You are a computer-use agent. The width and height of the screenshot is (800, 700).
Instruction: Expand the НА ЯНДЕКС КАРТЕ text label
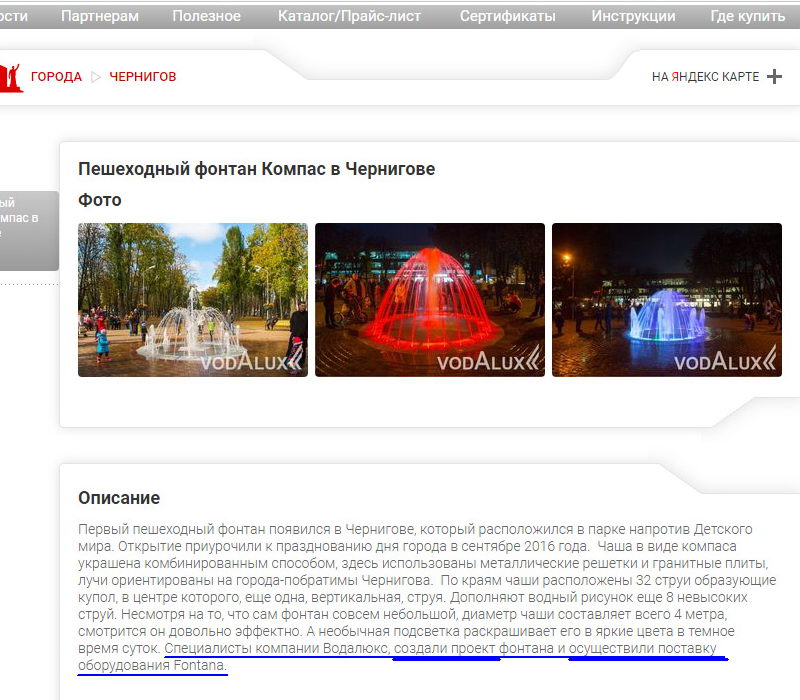pos(705,77)
